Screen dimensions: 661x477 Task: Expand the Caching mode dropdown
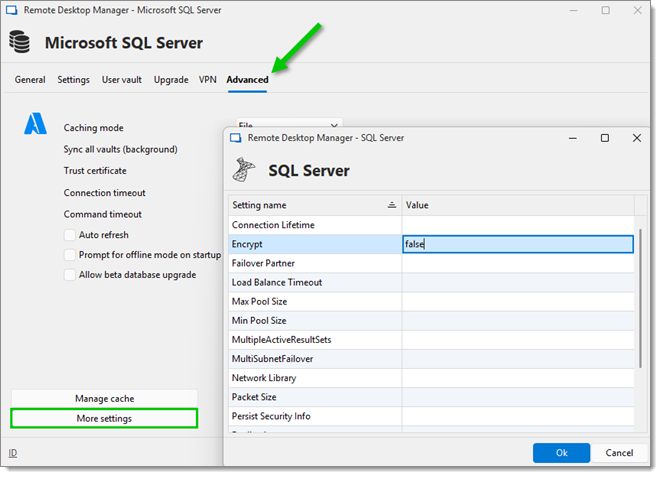pyautogui.click(x=289, y=123)
